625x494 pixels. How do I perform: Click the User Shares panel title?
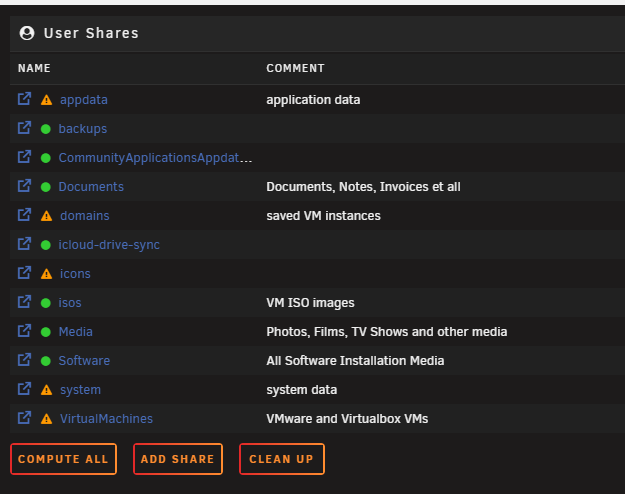pyautogui.click(x=91, y=33)
